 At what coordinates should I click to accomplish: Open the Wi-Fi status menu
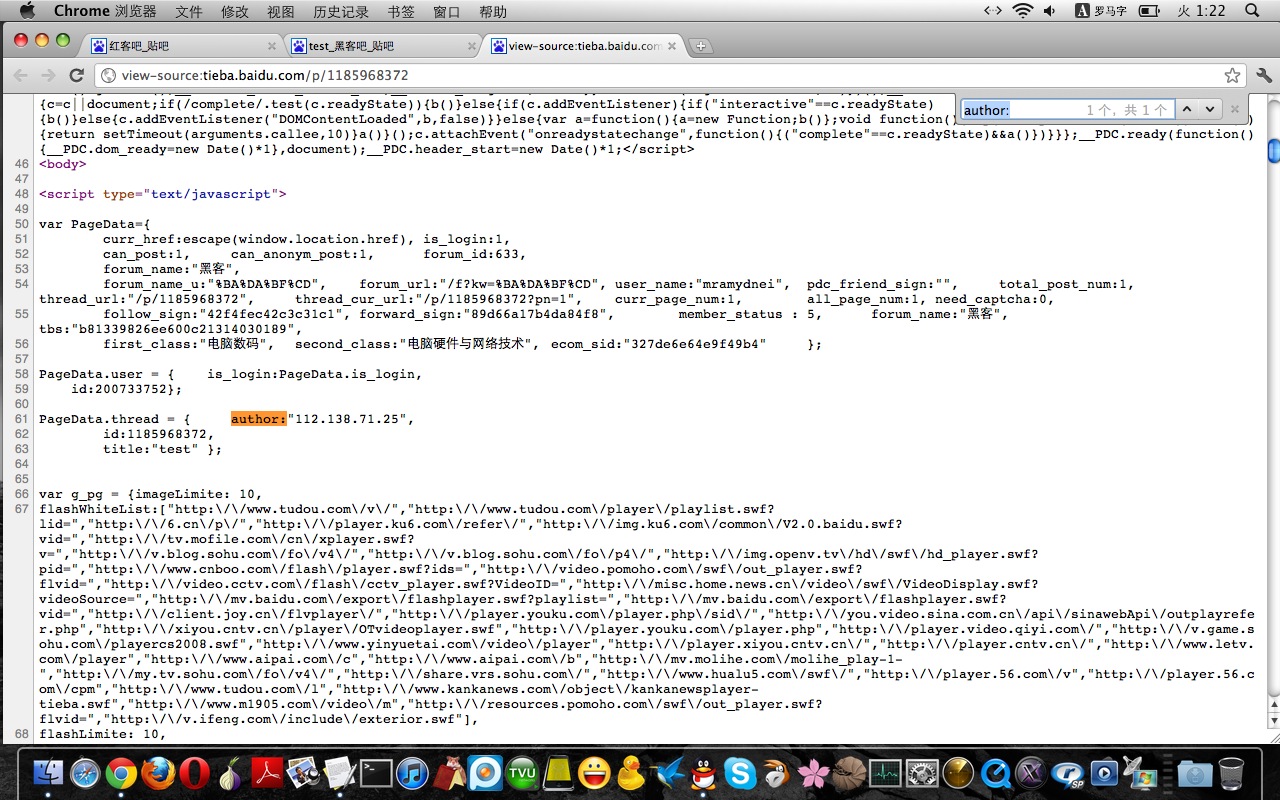point(1022,11)
